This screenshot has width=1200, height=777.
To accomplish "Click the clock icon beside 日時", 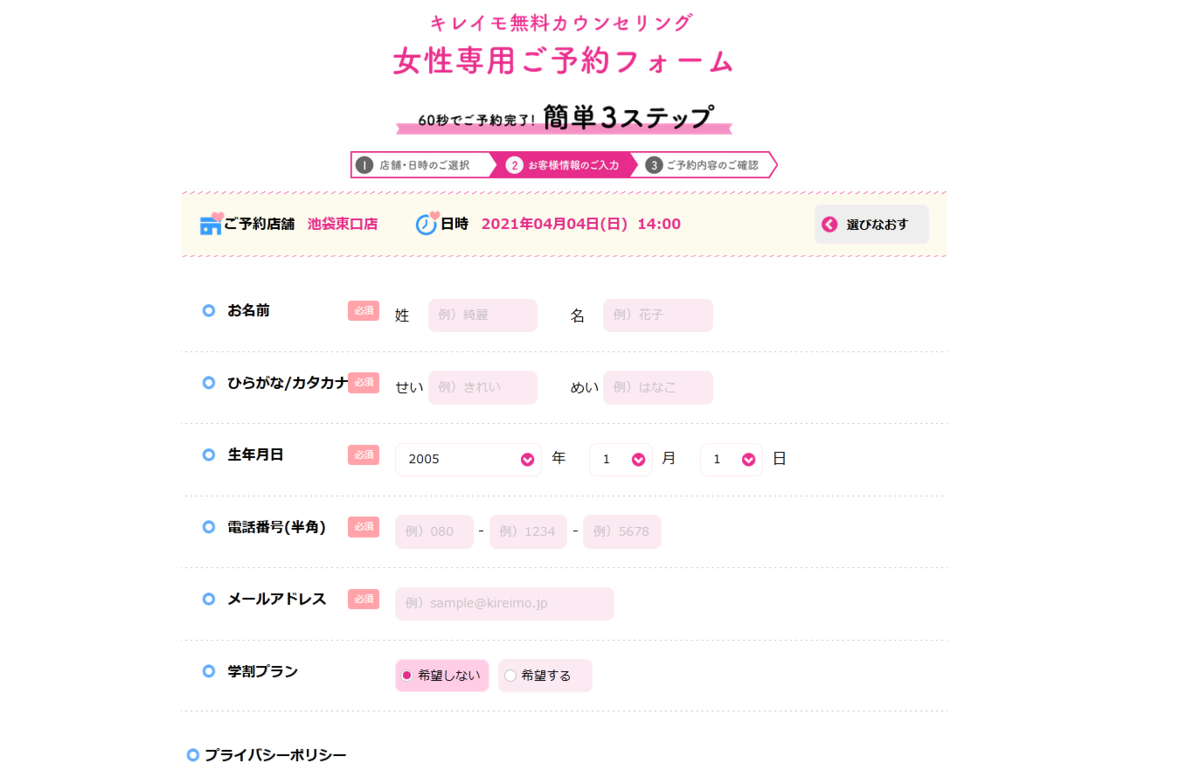I will (x=427, y=223).
